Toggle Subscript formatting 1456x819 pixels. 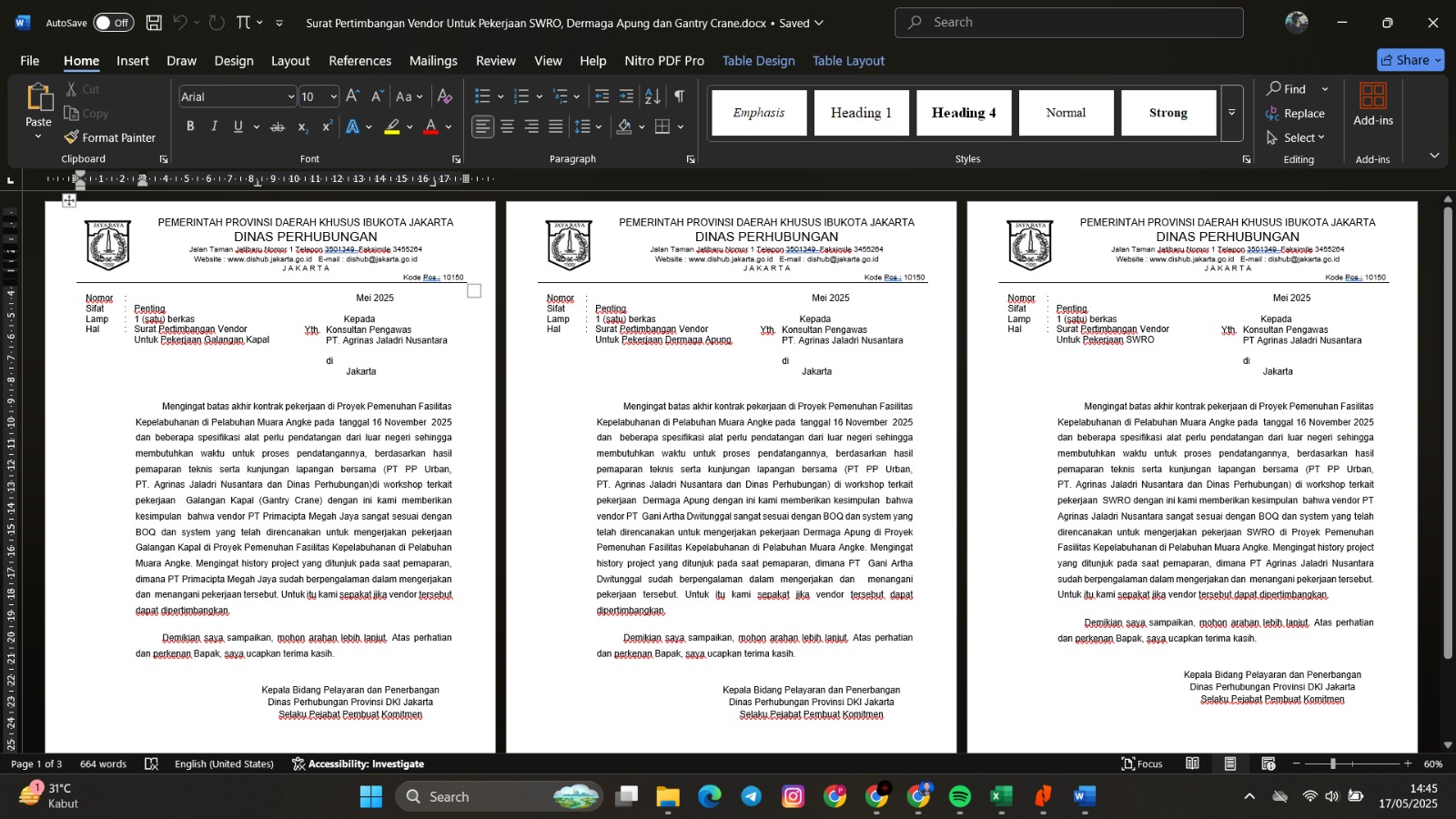pyautogui.click(x=303, y=126)
